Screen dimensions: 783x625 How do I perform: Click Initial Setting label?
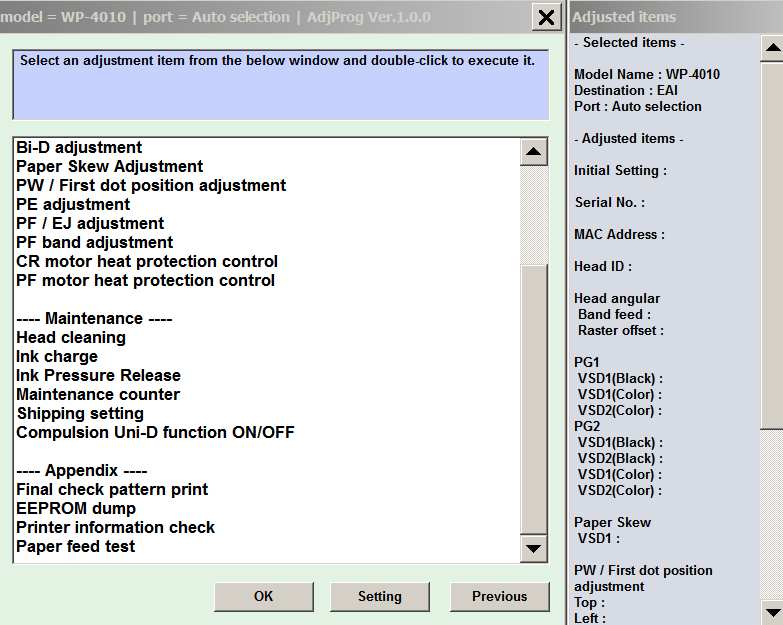(x=620, y=171)
